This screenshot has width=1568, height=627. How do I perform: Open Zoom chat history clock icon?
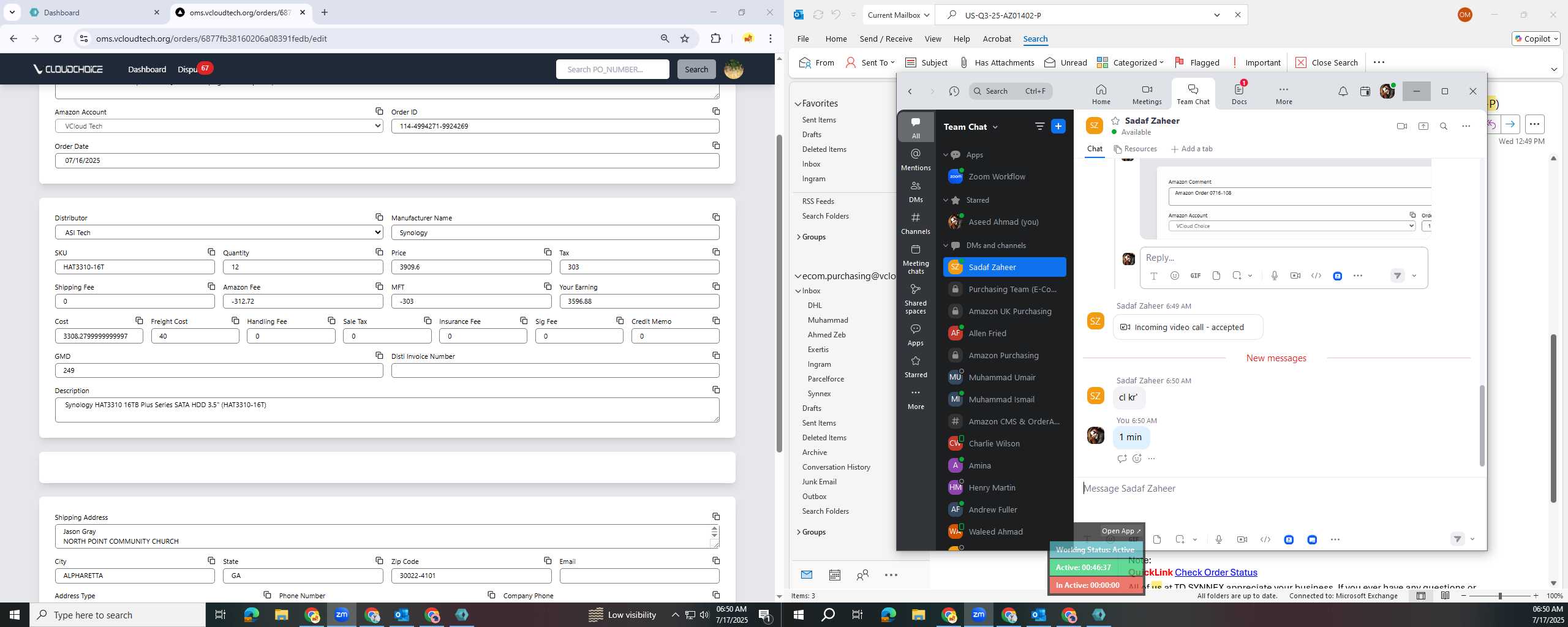coord(954,91)
